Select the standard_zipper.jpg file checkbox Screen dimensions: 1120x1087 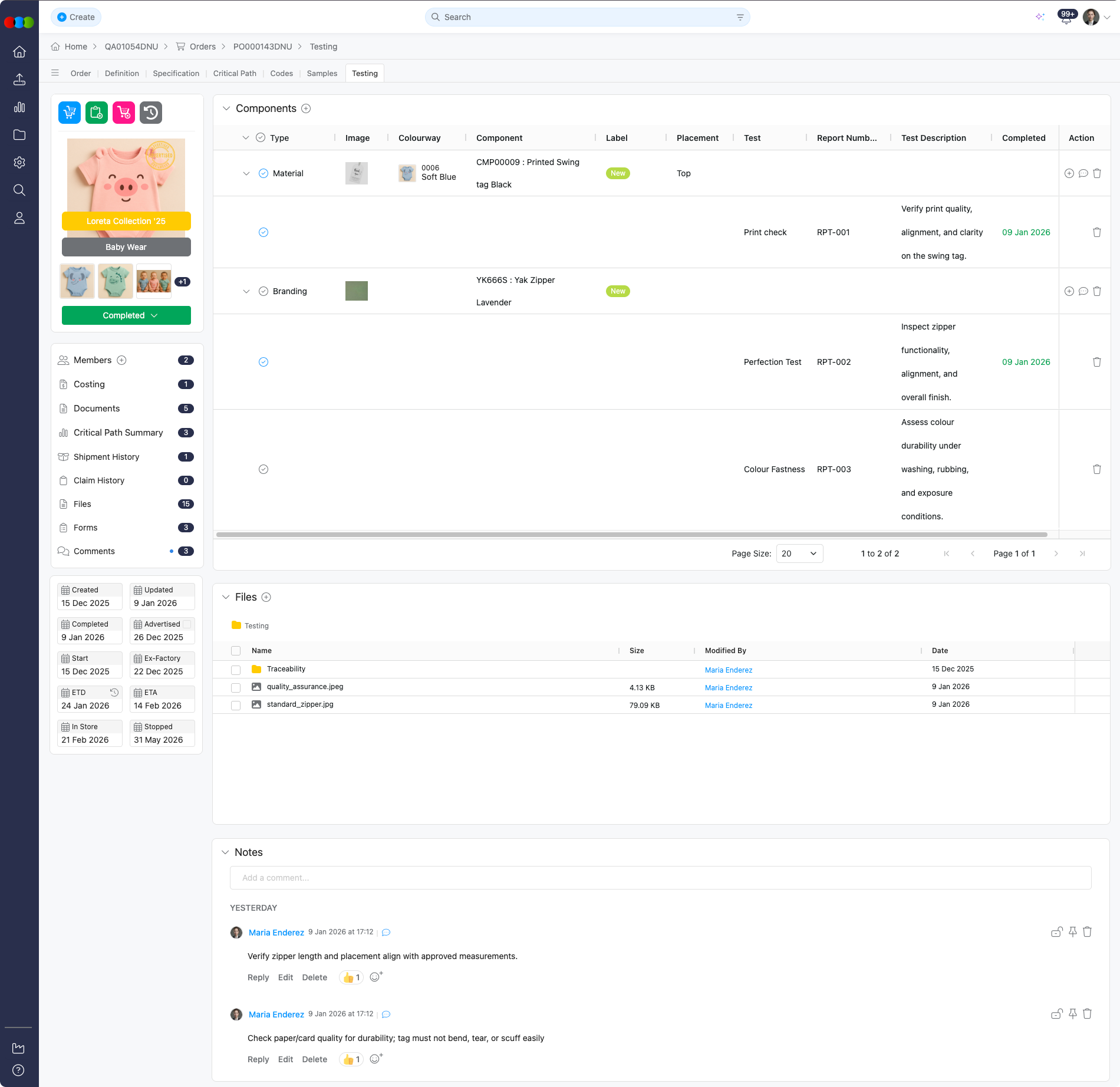[236, 705]
